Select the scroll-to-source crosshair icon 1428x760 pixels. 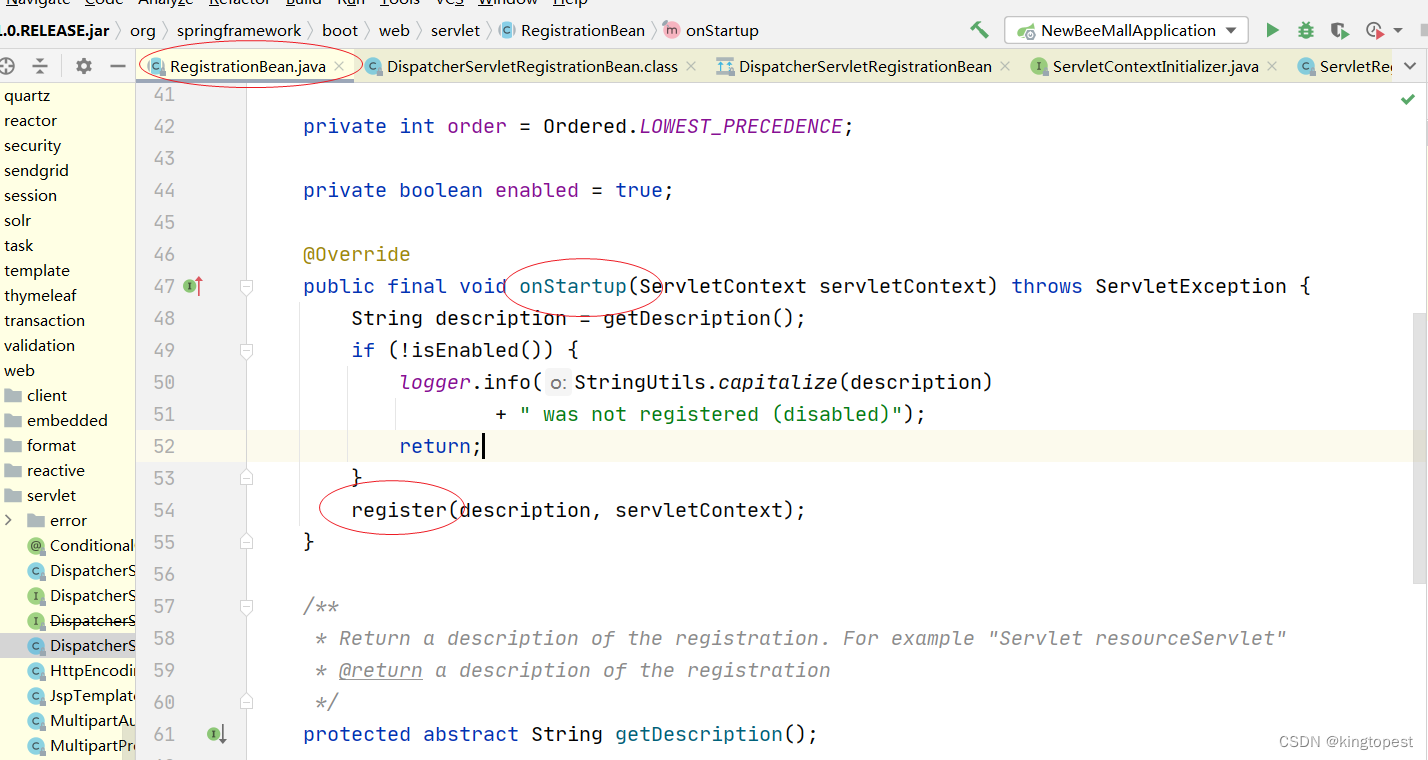[9, 66]
